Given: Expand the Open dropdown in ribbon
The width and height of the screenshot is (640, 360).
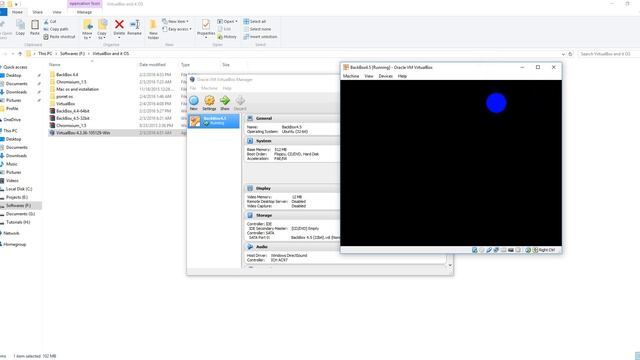Looking at the screenshot, I should tap(227, 21).
